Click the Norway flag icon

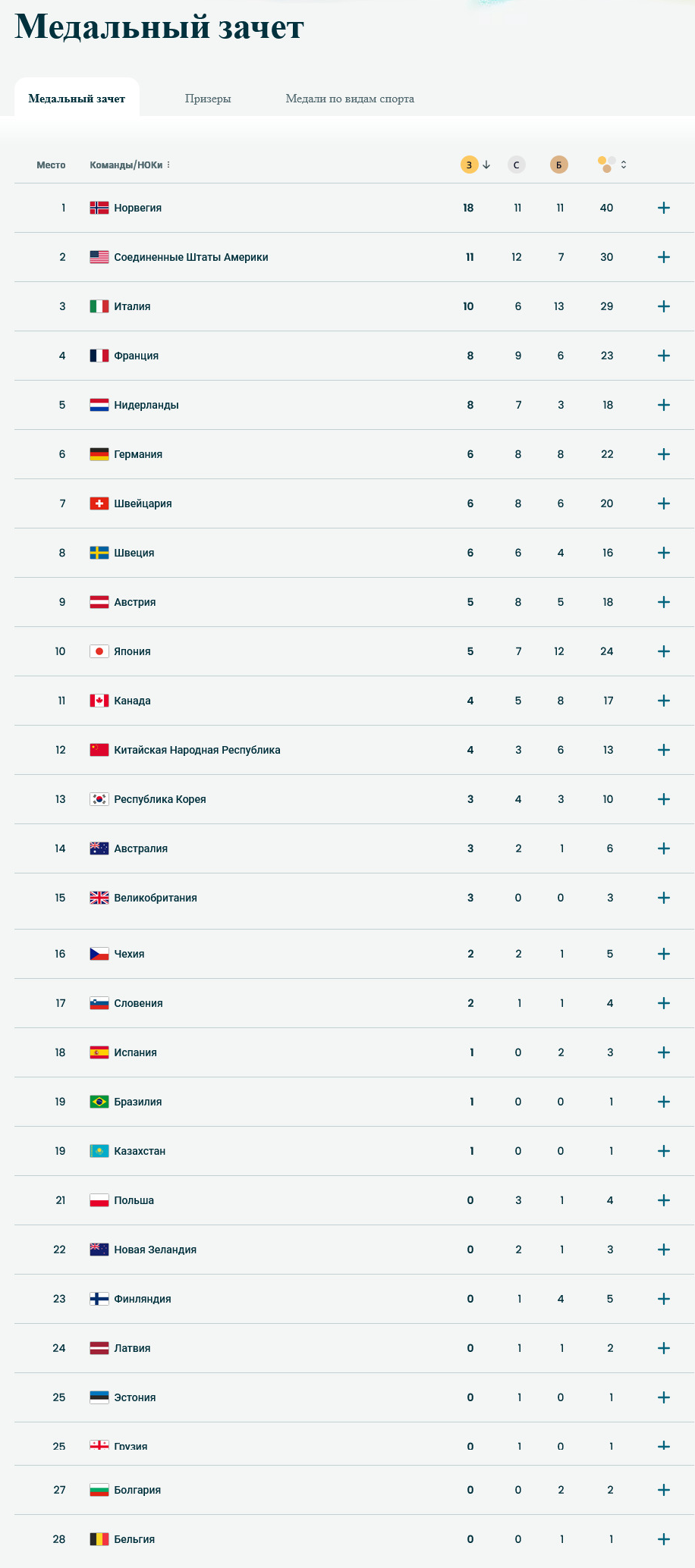tap(99, 208)
